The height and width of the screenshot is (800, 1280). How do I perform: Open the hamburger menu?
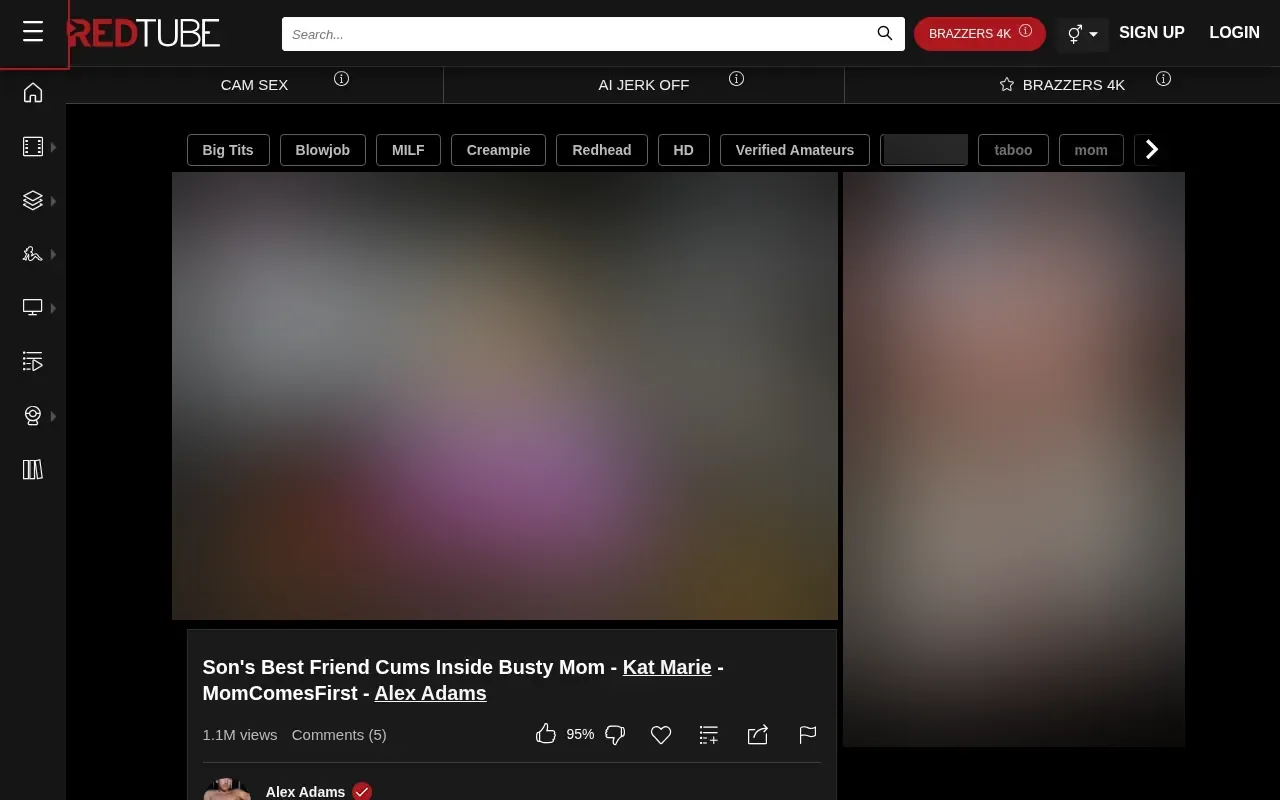[x=33, y=32]
